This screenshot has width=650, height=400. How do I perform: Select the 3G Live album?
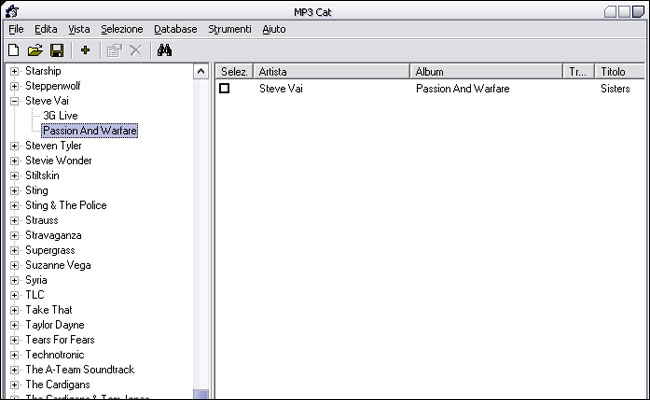pos(60,116)
